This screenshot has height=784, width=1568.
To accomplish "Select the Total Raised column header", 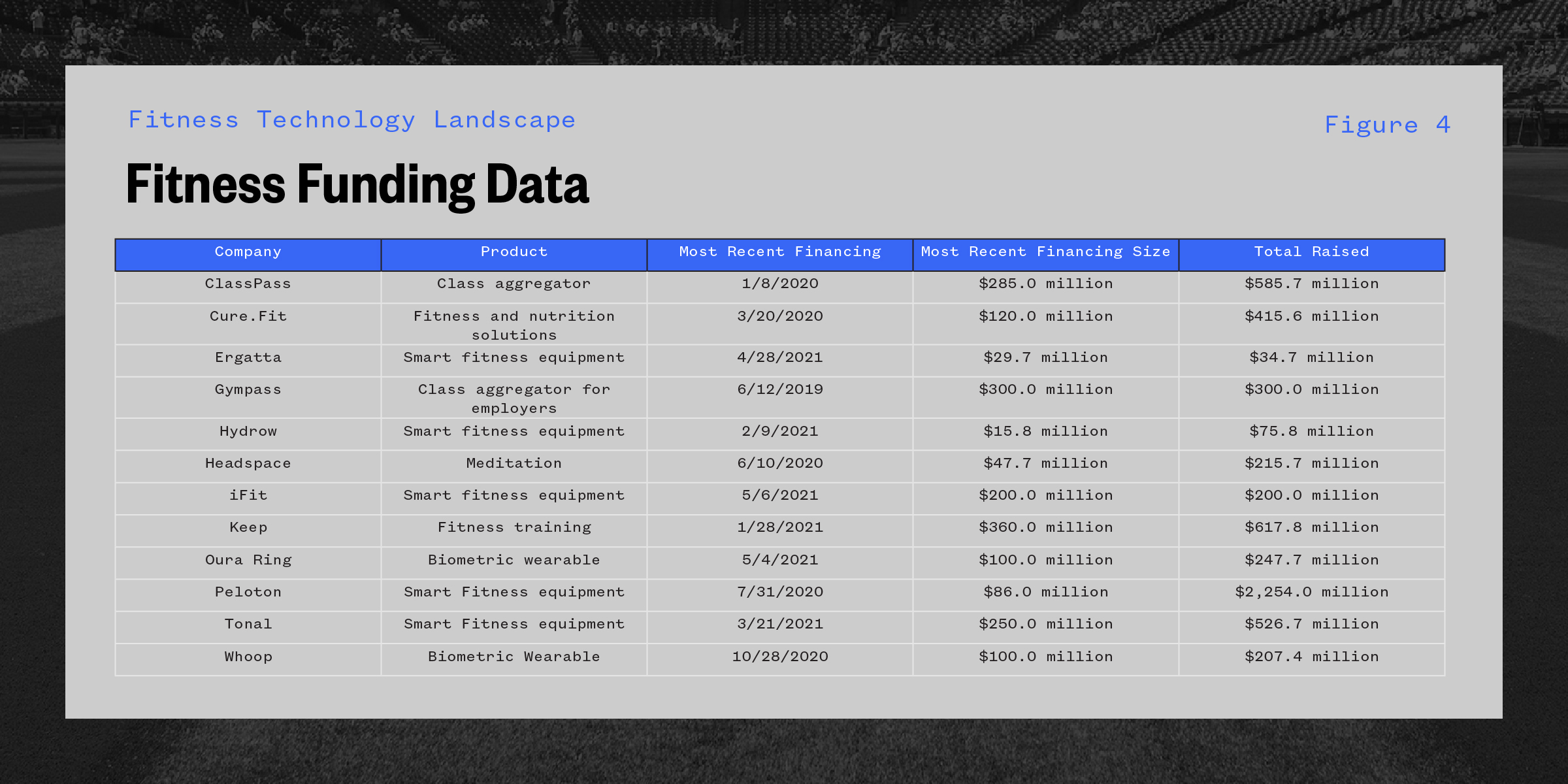I will pos(1311,252).
